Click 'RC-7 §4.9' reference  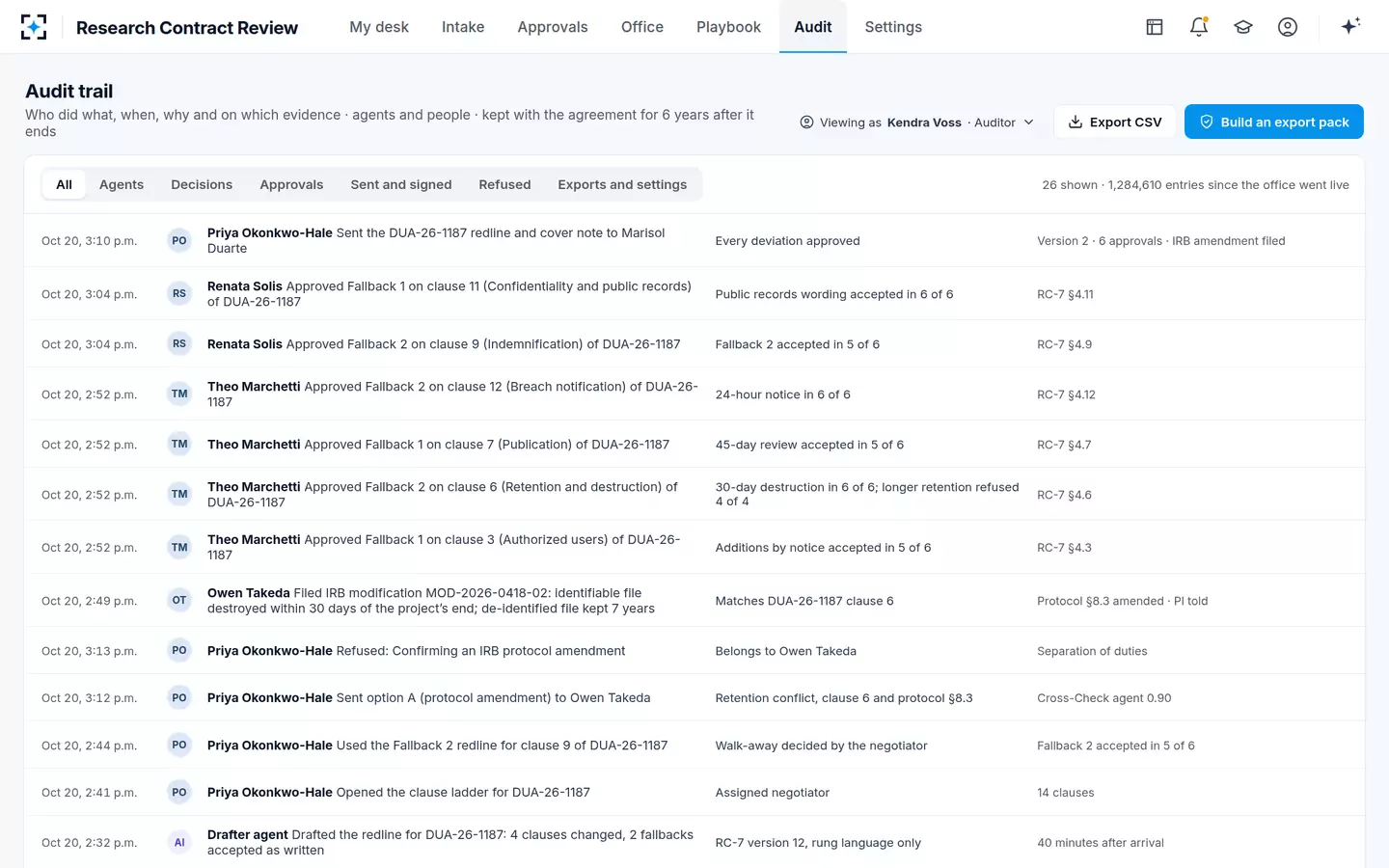[x=1065, y=344]
